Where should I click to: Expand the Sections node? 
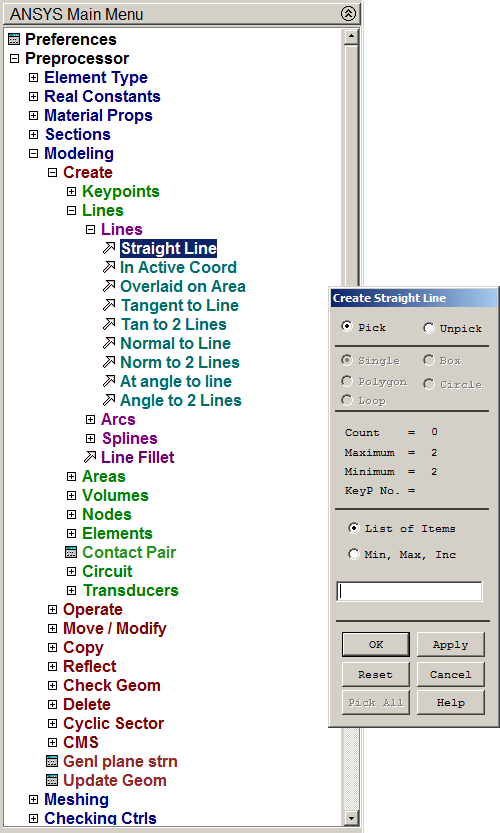pyautogui.click(x=33, y=134)
